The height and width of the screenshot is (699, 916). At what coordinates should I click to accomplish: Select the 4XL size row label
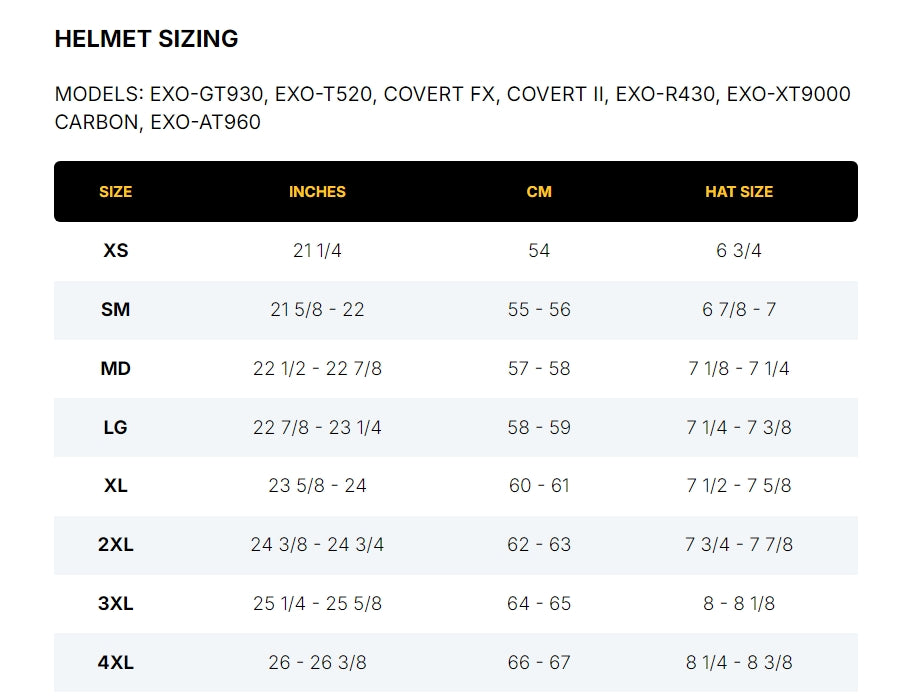(116, 662)
